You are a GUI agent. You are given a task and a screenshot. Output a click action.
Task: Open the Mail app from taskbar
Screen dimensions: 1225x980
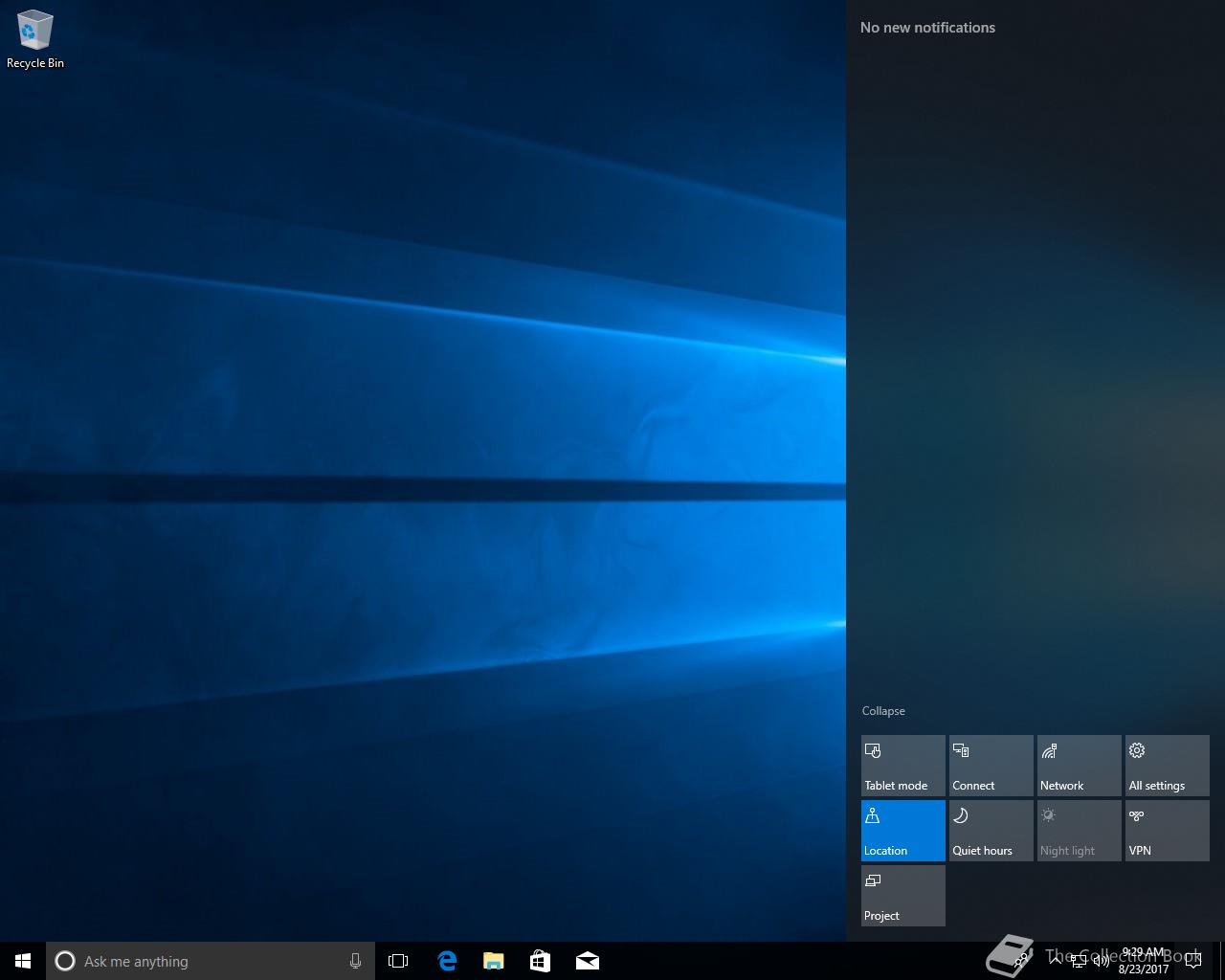coord(587,961)
